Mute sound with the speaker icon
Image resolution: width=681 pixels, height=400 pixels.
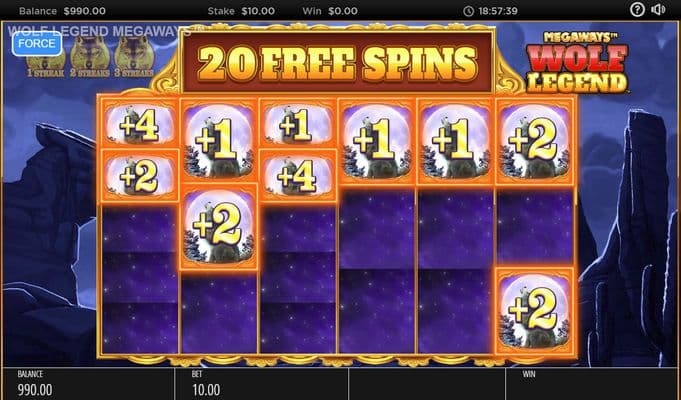pyautogui.click(x=658, y=10)
